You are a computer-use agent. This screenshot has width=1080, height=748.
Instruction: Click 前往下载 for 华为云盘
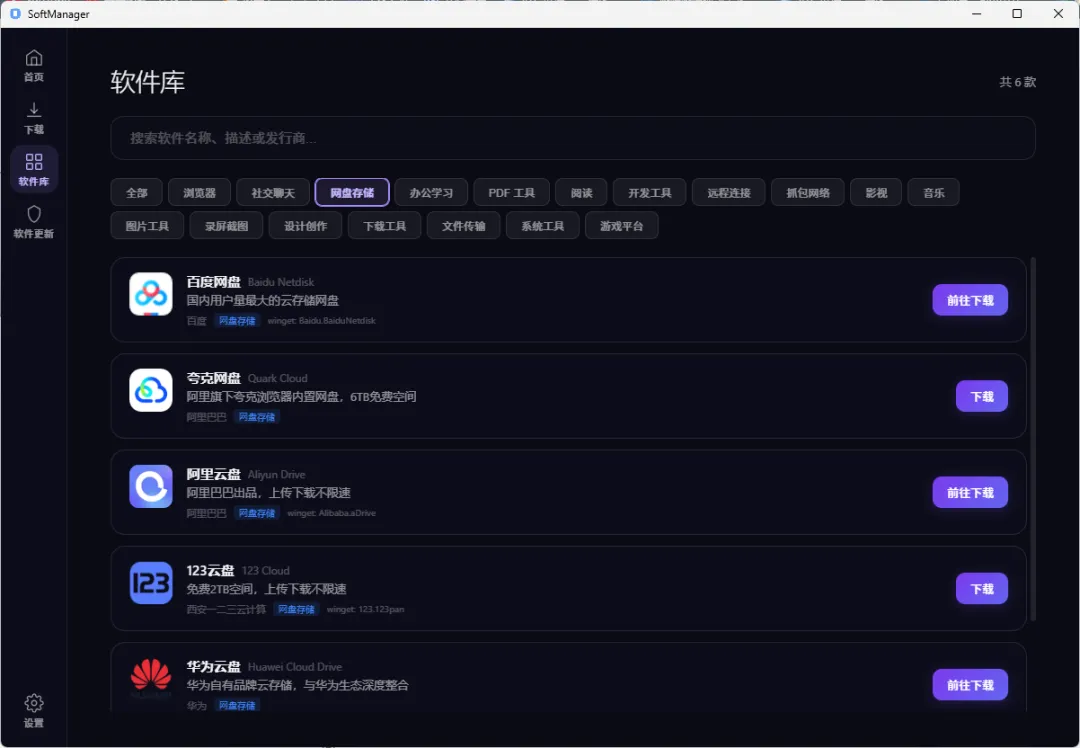pos(970,685)
